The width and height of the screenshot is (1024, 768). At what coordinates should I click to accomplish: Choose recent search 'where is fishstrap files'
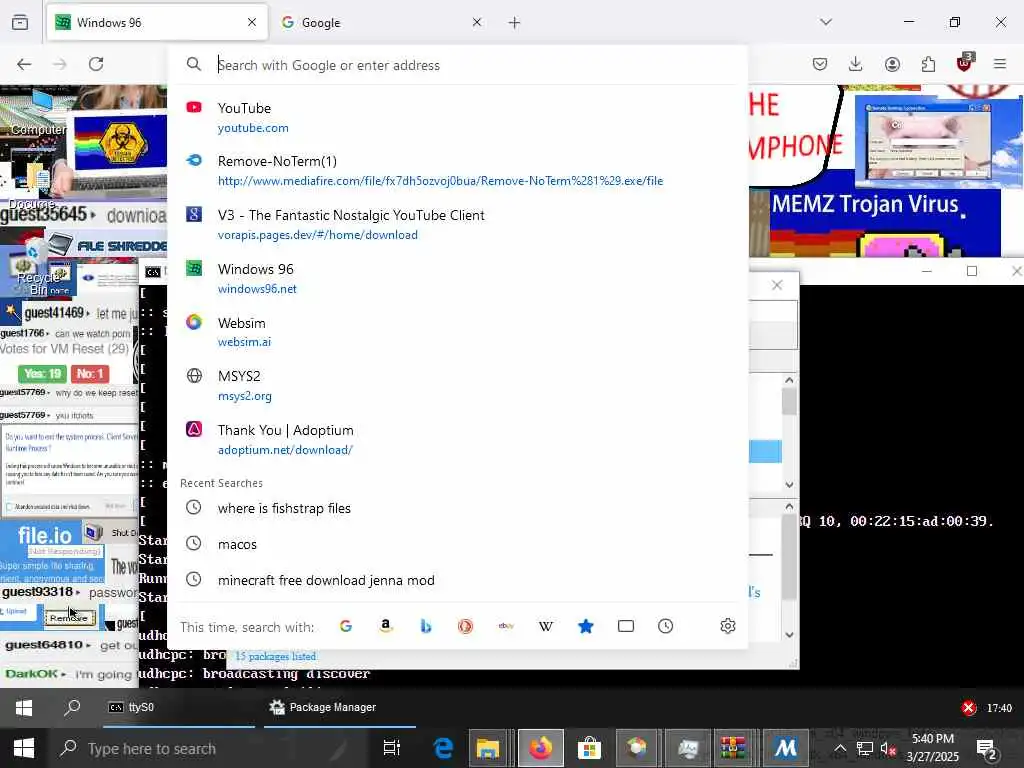coord(457,508)
